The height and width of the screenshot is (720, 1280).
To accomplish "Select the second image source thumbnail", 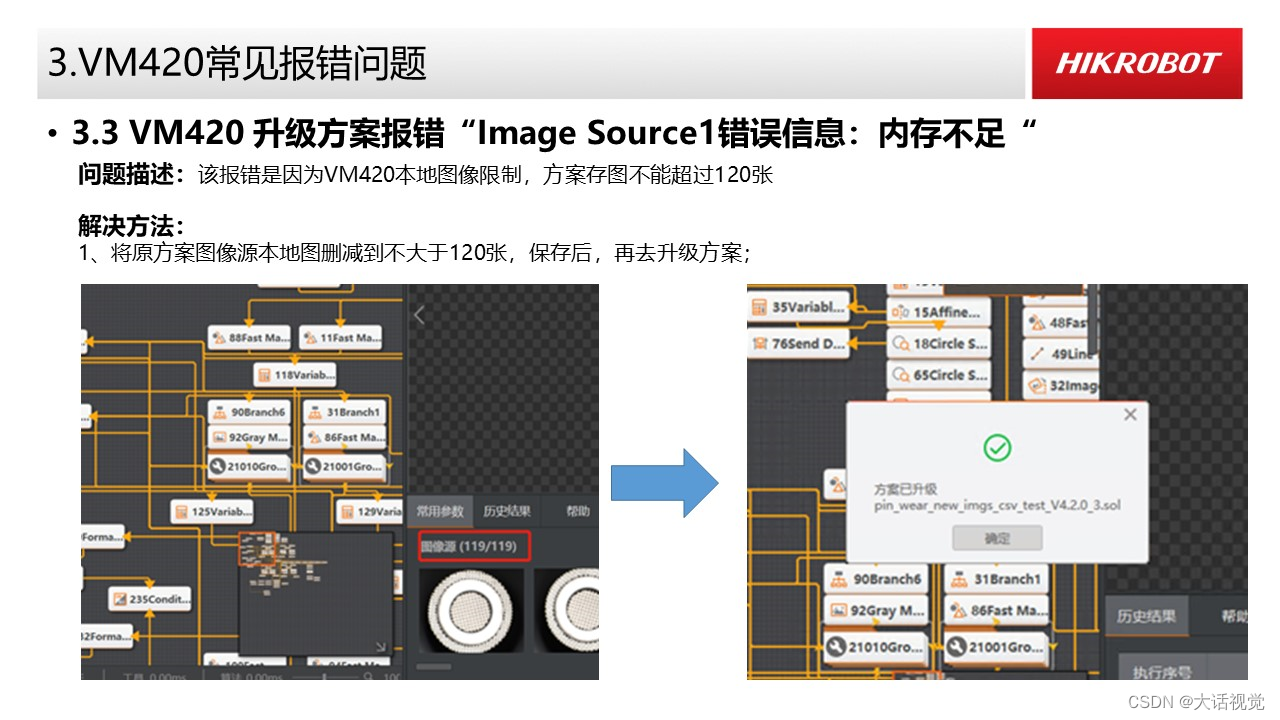I will [566, 613].
